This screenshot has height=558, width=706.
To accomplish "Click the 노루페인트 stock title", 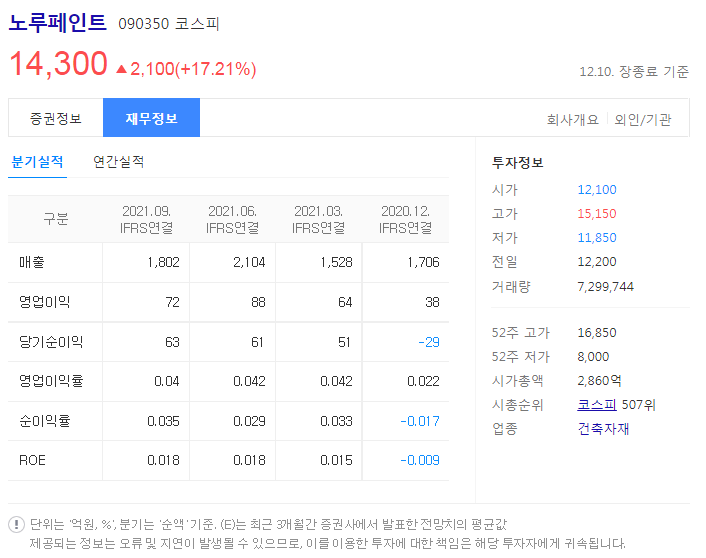I will pyautogui.click(x=57, y=23).
